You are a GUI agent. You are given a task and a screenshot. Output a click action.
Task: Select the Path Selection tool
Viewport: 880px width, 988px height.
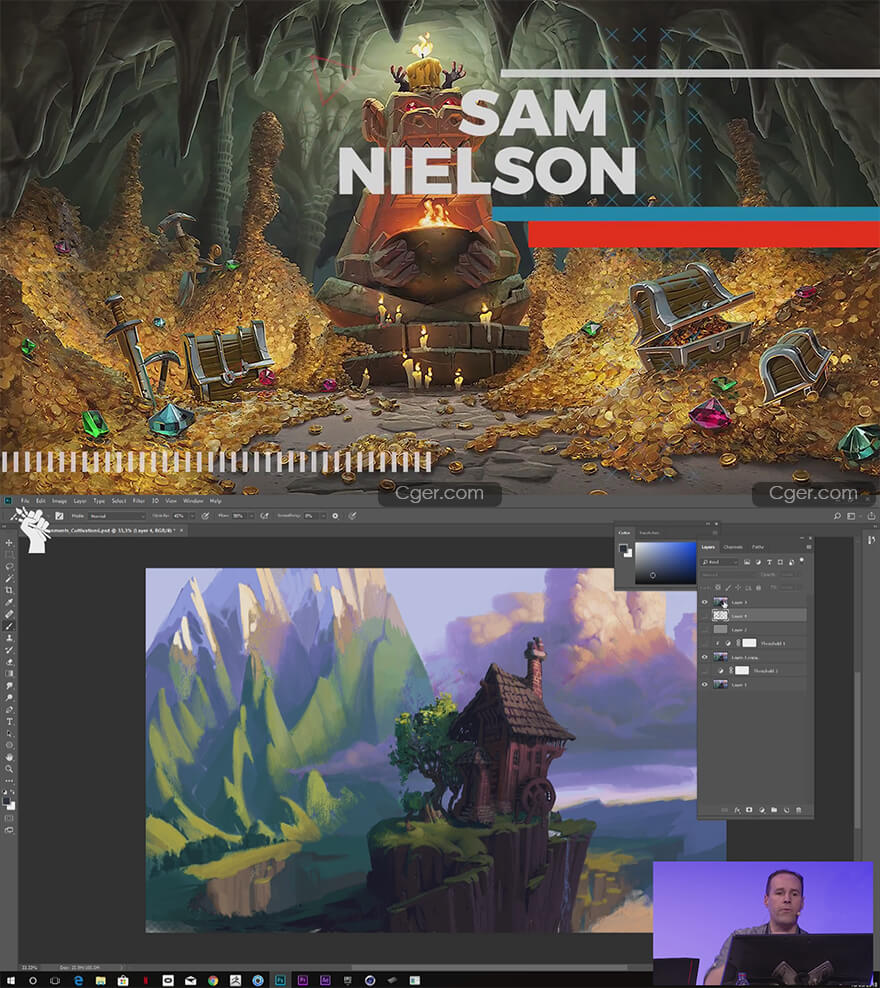[9, 734]
